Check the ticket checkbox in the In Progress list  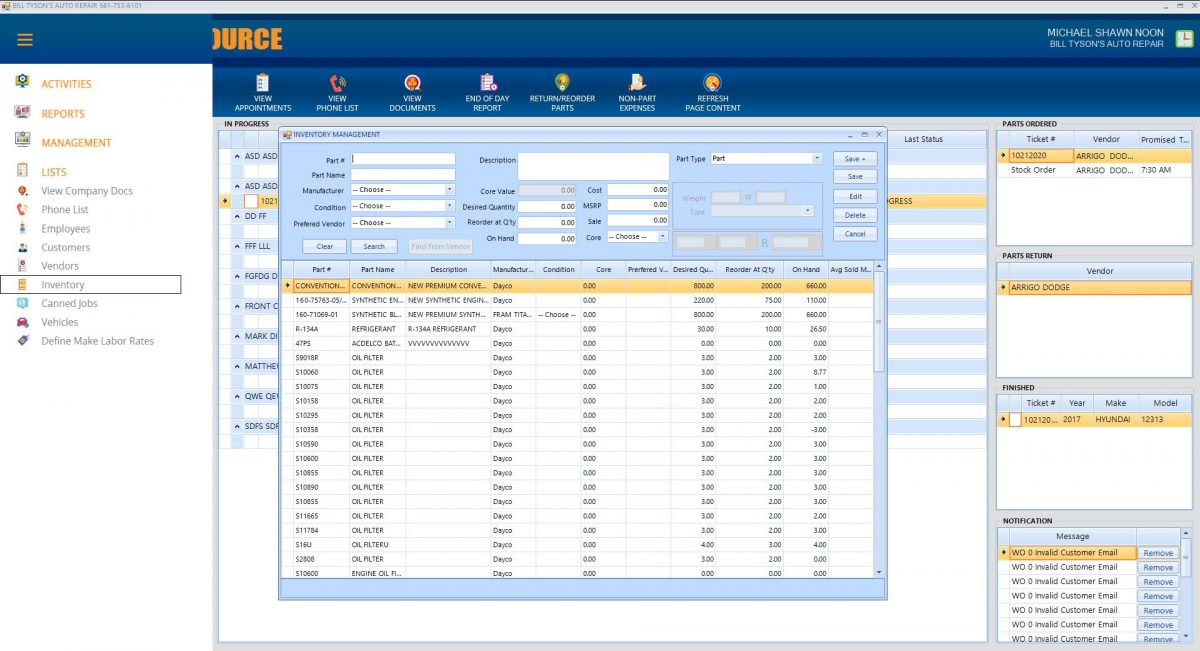click(x=253, y=200)
